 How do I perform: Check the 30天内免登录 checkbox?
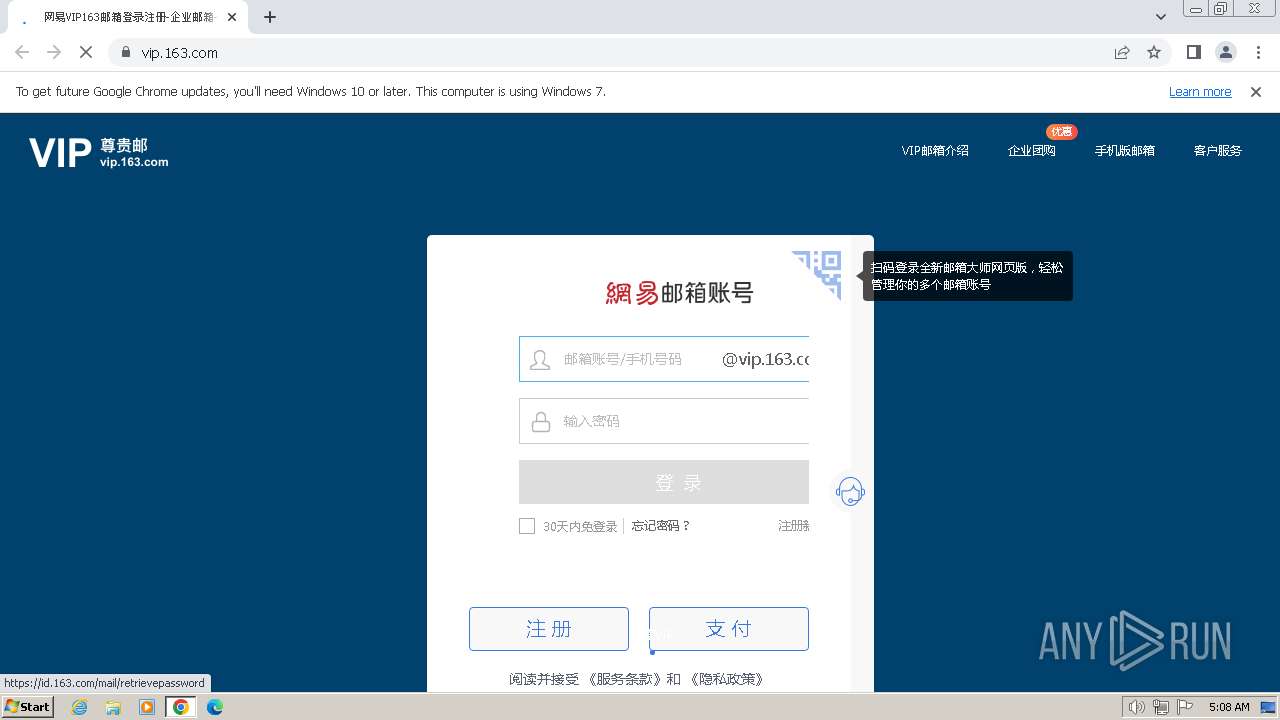[527, 526]
